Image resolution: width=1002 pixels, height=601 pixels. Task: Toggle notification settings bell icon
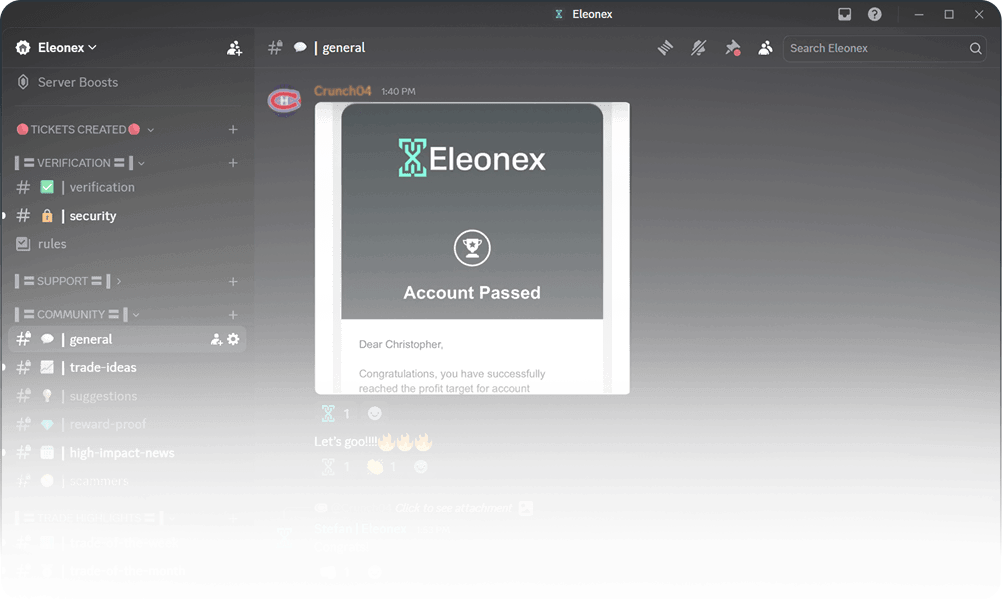click(x=698, y=48)
